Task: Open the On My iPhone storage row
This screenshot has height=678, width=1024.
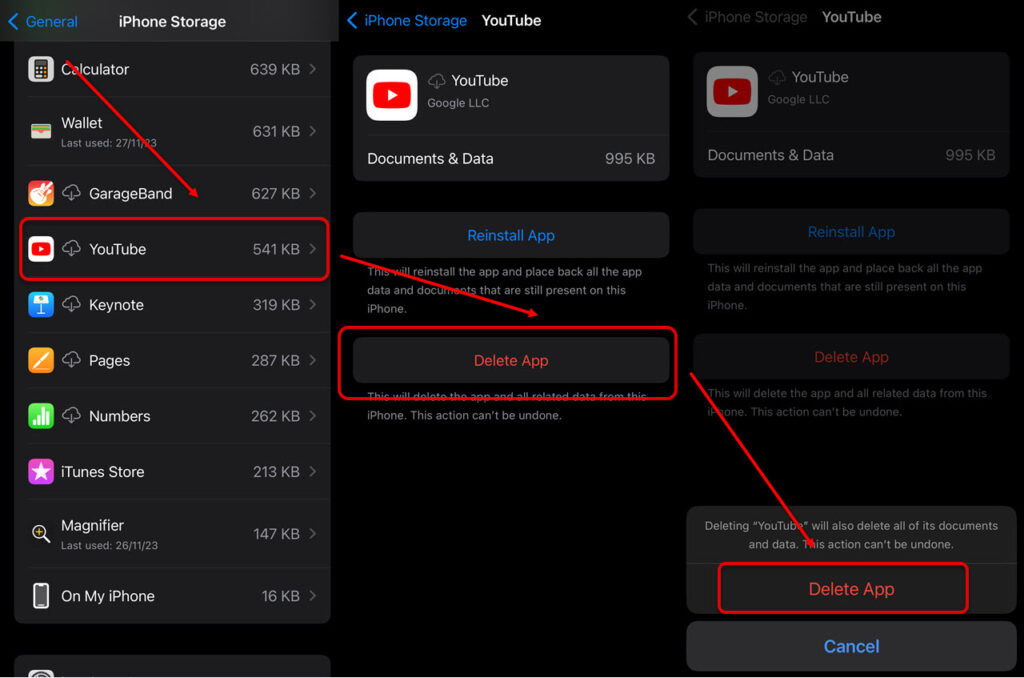Action: pos(172,596)
